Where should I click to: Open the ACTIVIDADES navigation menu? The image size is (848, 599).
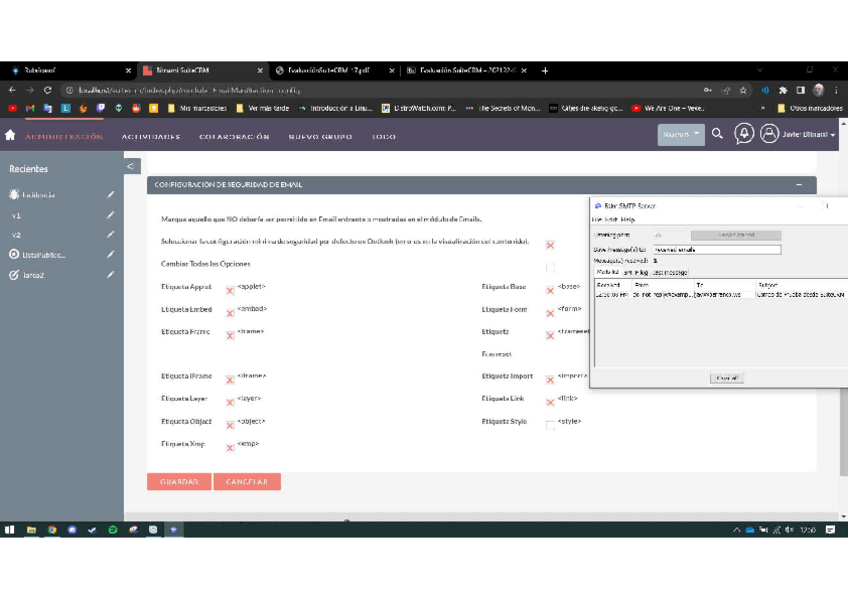[x=151, y=137]
